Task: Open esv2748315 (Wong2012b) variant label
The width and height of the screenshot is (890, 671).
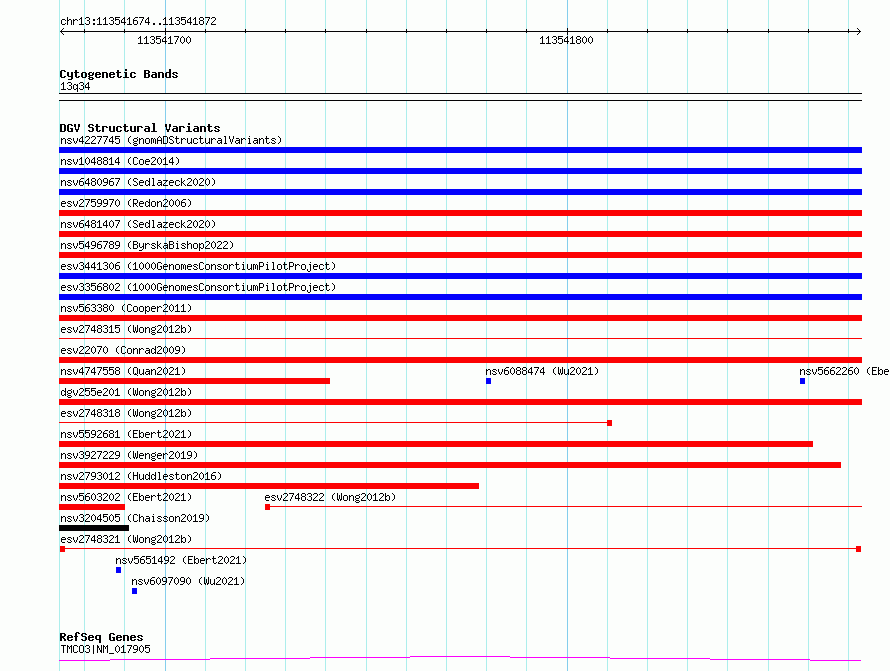Action: coord(126,329)
